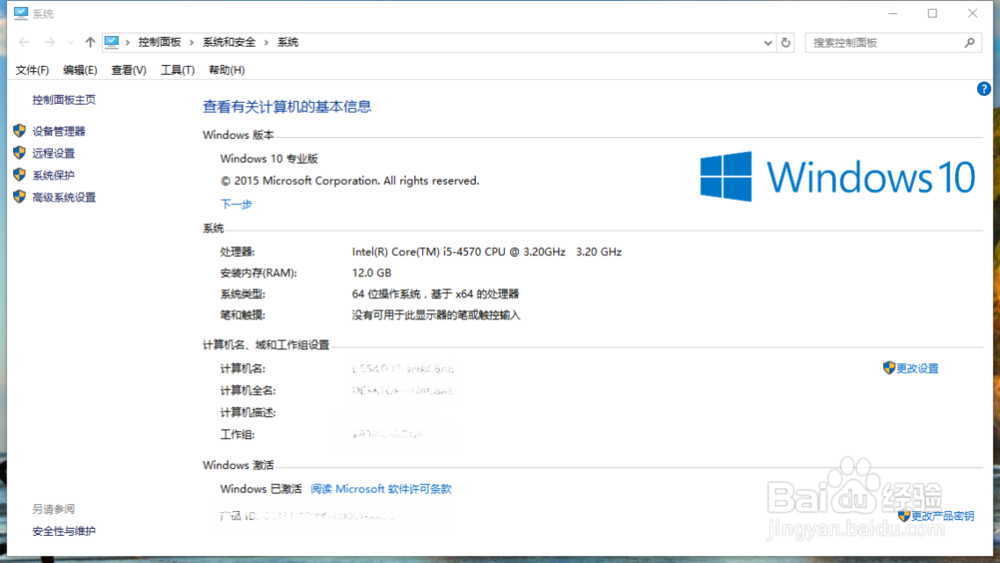Open 安全性与维护 link

(64, 531)
